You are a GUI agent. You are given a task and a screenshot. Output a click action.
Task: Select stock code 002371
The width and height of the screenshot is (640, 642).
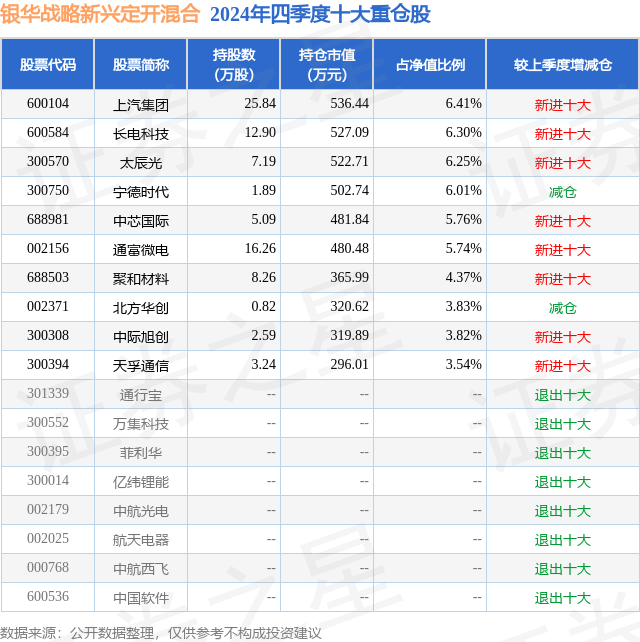click(x=48, y=307)
